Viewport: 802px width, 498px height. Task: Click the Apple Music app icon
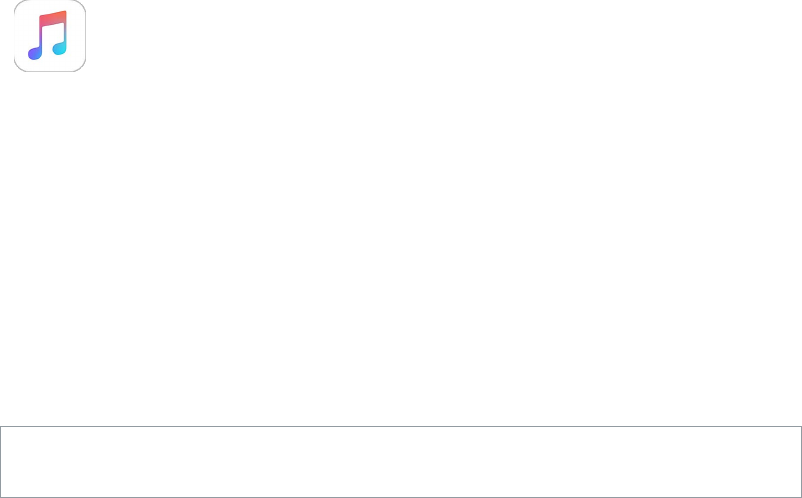pyautogui.click(x=50, y=36)
